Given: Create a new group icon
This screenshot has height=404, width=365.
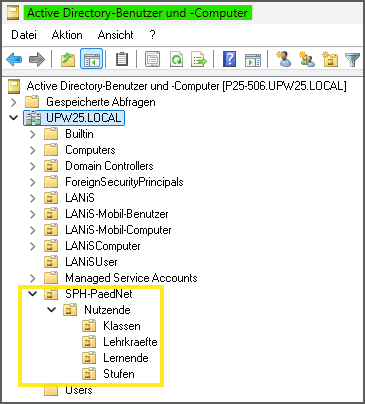Looking at the screenshot, I should pyautogui.click(x=307, y=59).
